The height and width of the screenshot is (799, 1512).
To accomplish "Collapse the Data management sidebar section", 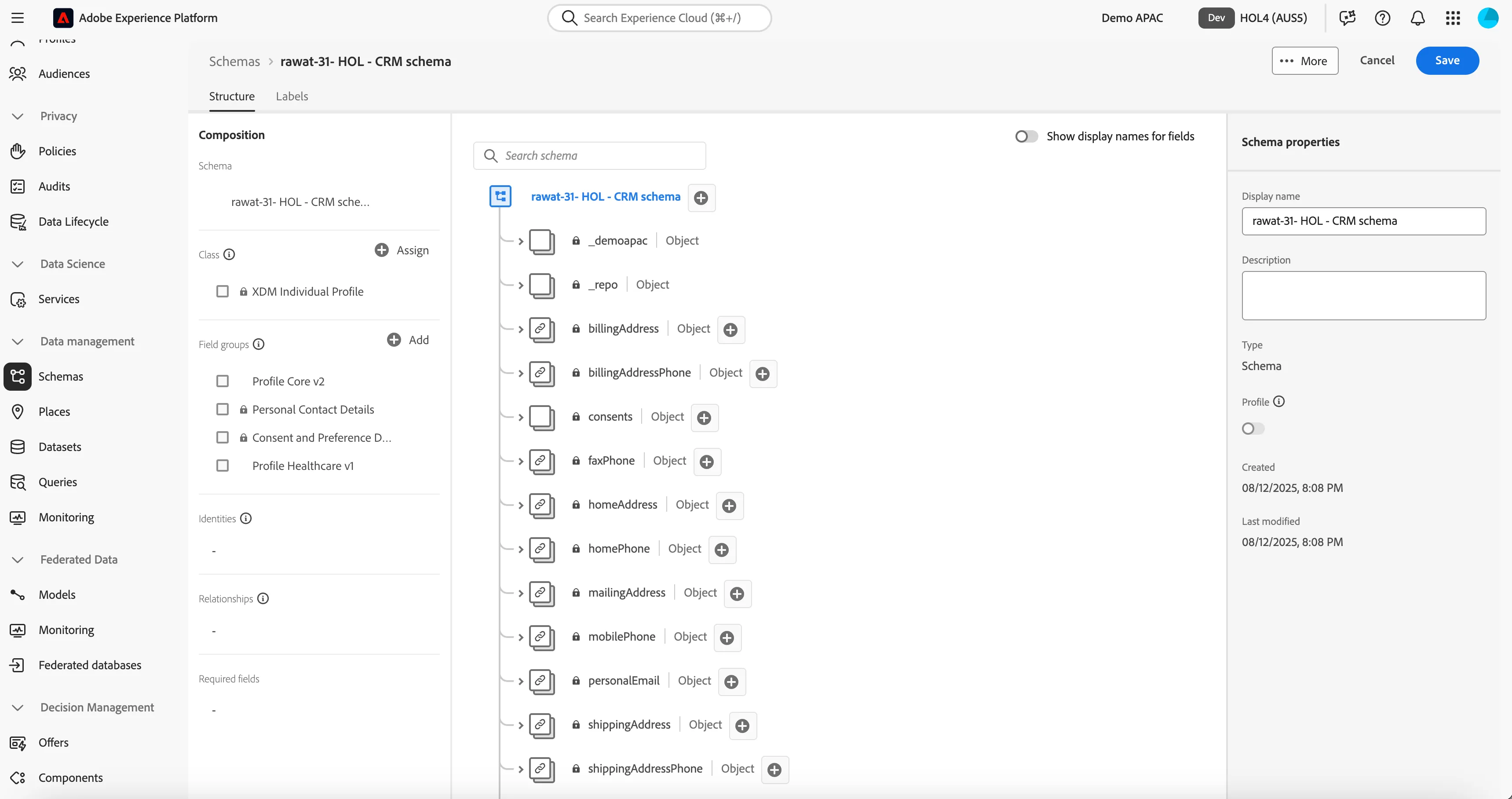I will (x=18, y=342).
